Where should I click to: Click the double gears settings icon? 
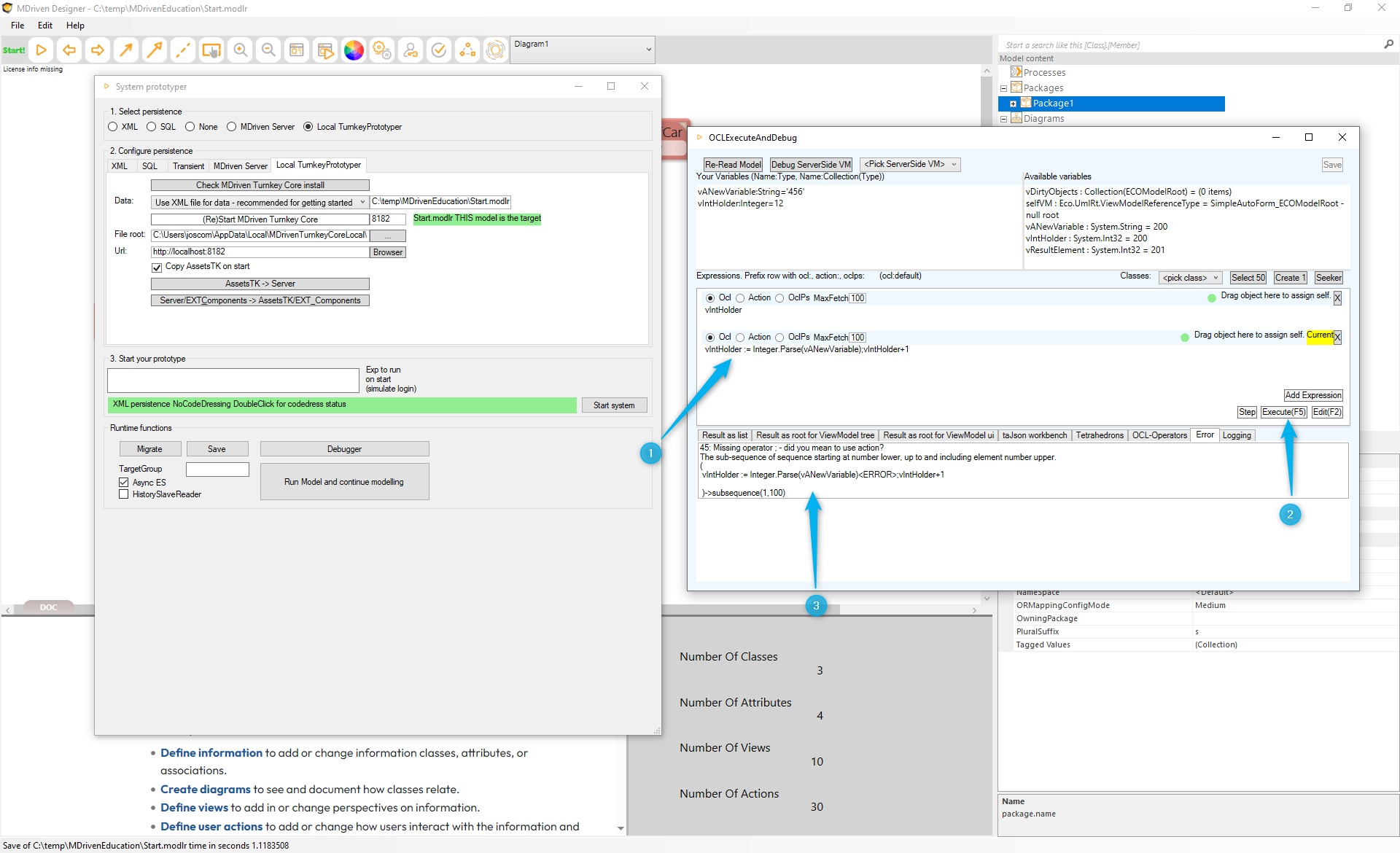pyautogui.click(x=382, y=50)
